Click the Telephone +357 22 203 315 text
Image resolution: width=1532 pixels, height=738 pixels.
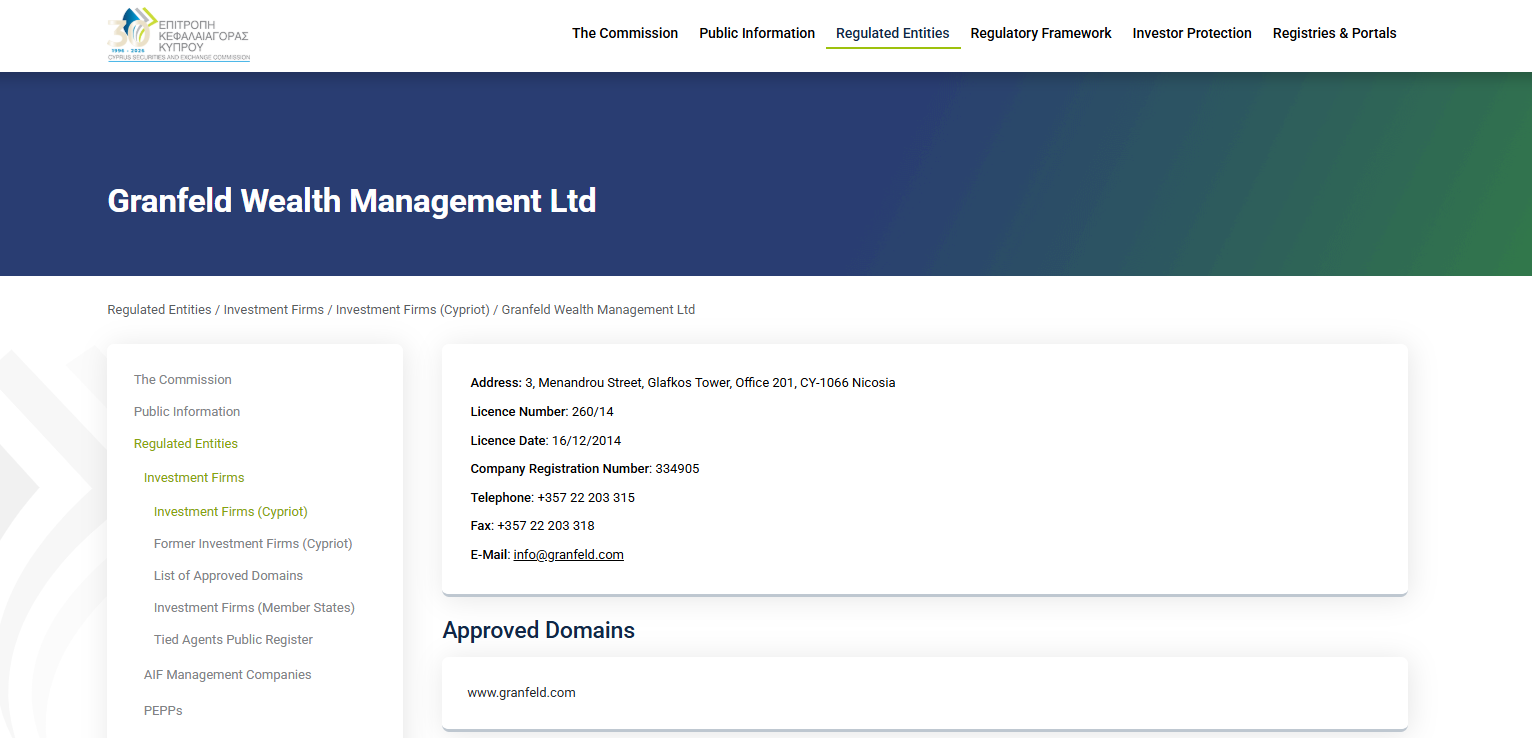click(553, 498)
